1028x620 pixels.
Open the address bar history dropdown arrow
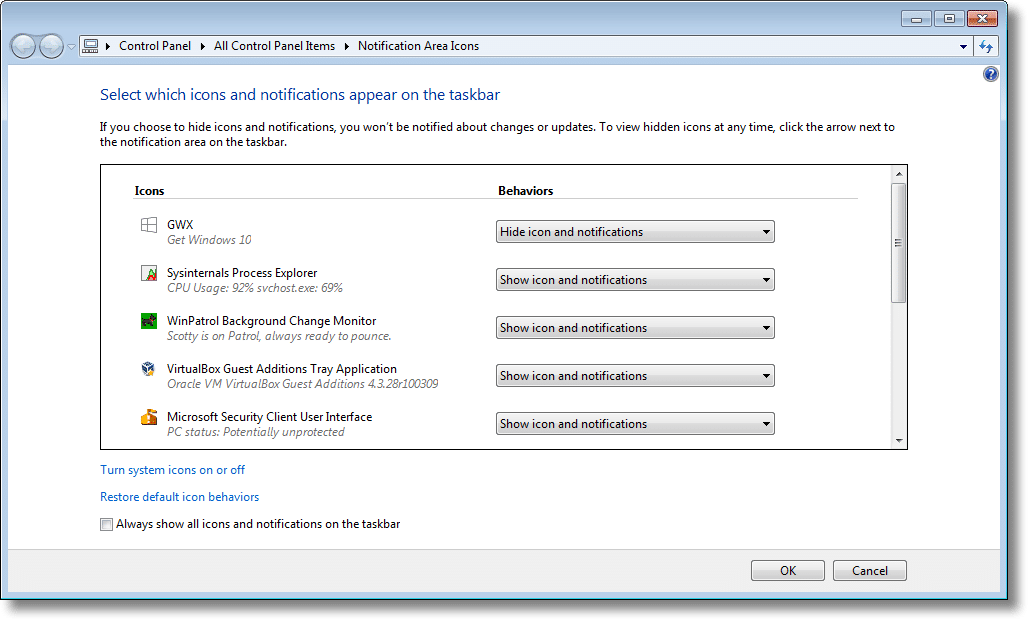[x=963, y=46]
